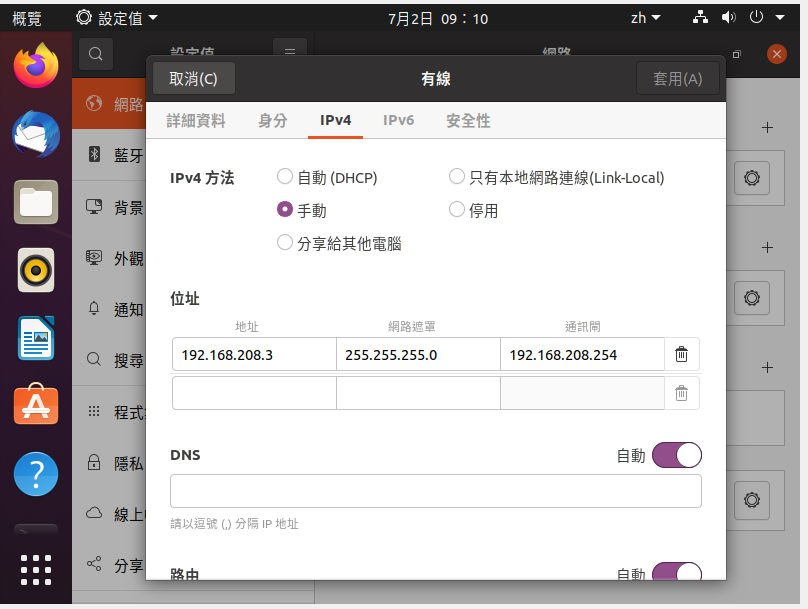The height and width of the screenshot is (609, 808).
Task: Click the 取消(C) button
Action: click(193, 79)
